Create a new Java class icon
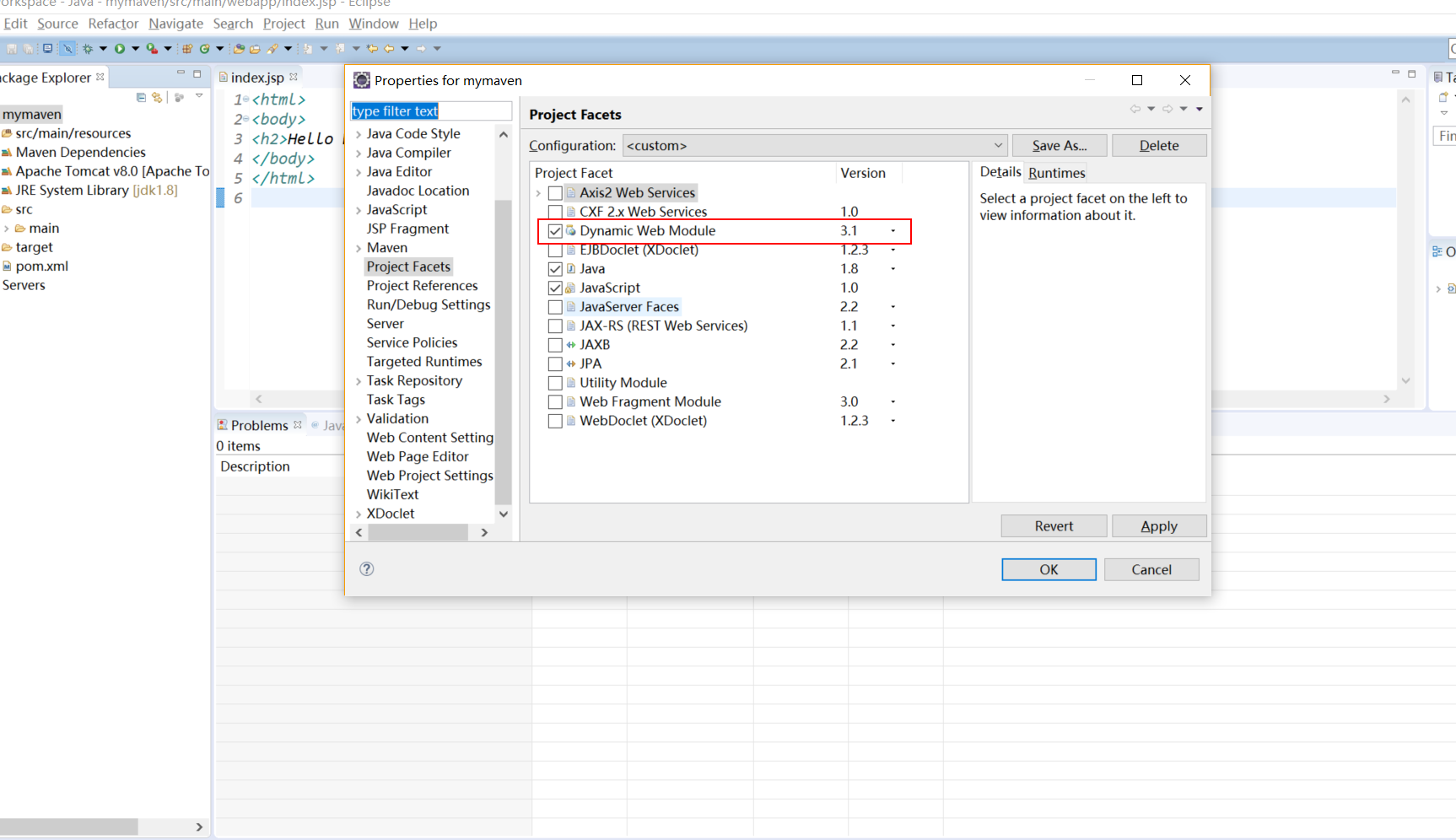 tap(205, 48)
